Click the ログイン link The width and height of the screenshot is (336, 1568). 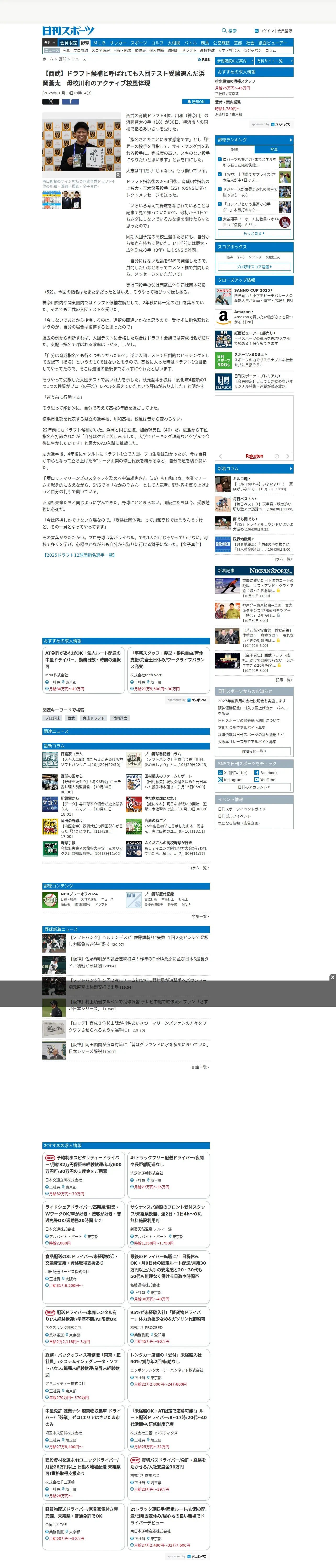(266, 31)
